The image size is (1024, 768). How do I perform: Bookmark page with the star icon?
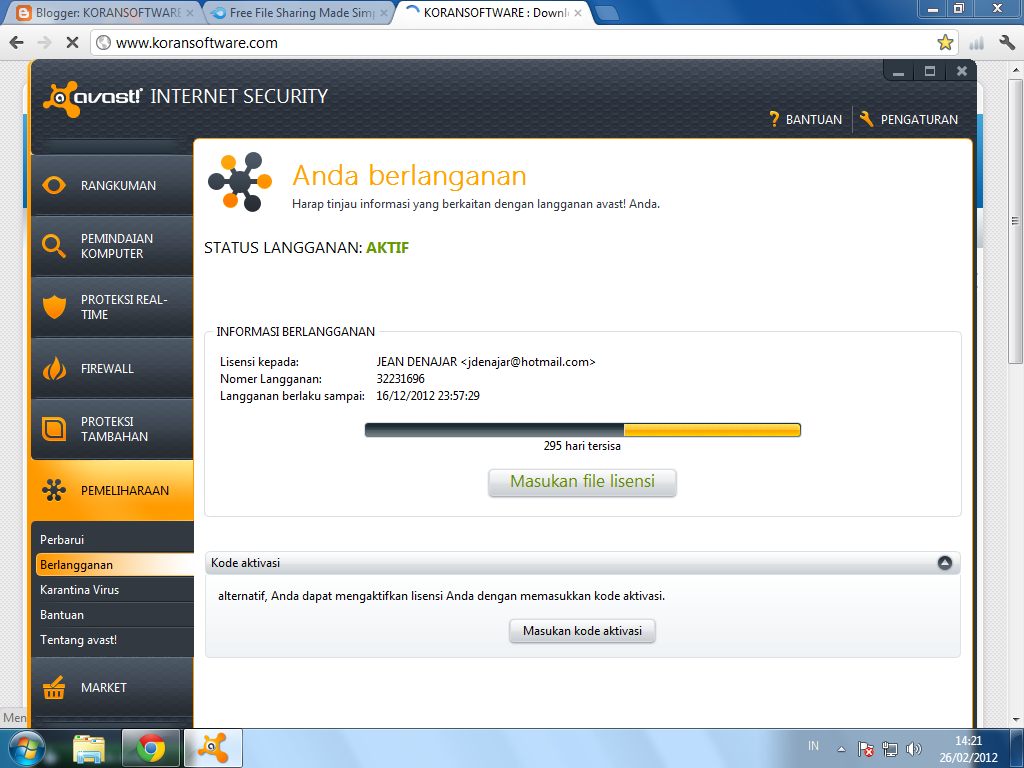[945, 42]
